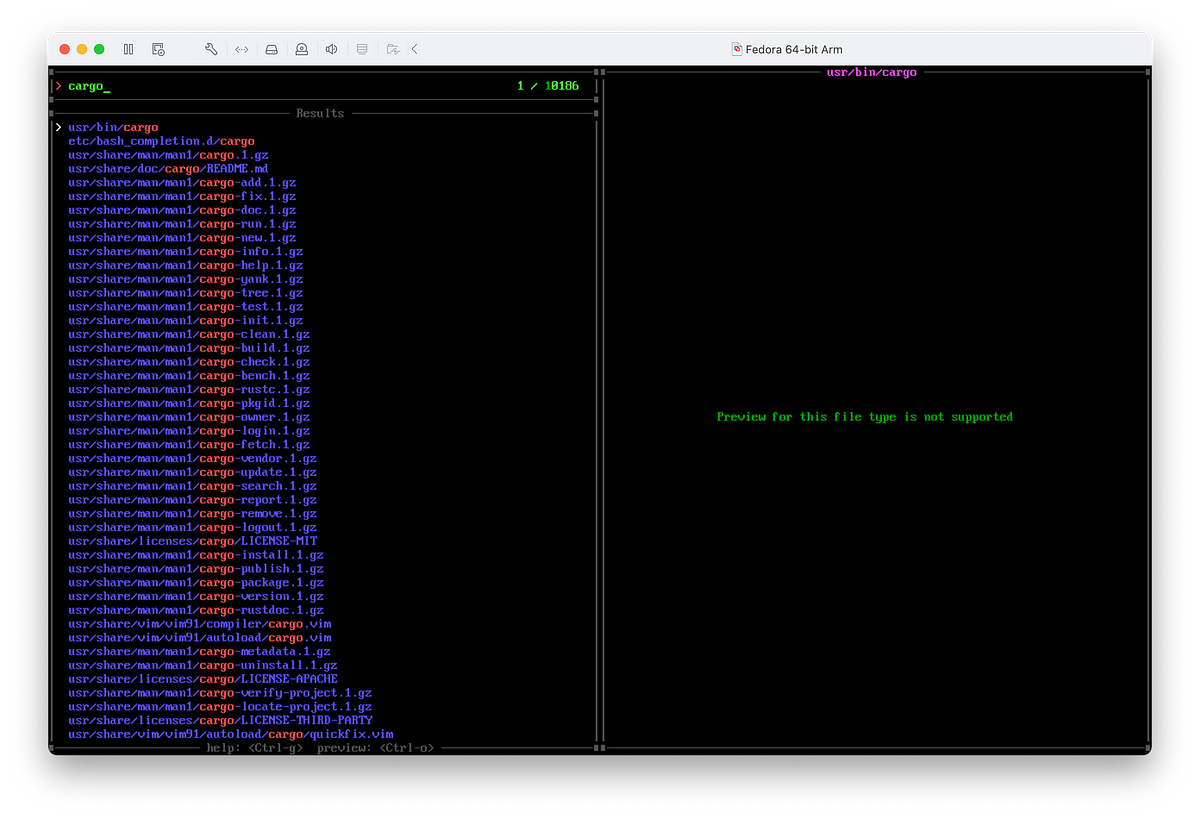
Task: Click the network adapter arrows icon
Action: (241, 49)
